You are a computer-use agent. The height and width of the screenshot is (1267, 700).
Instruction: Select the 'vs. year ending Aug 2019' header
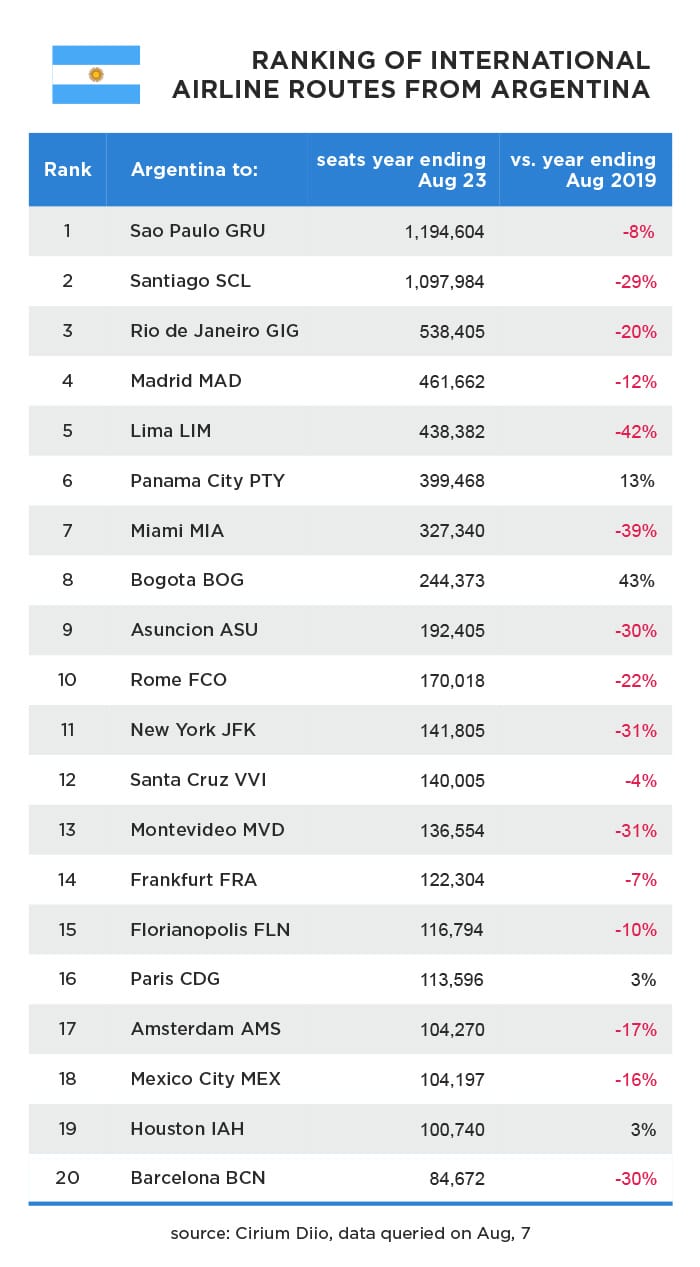[x=583, y=170]
